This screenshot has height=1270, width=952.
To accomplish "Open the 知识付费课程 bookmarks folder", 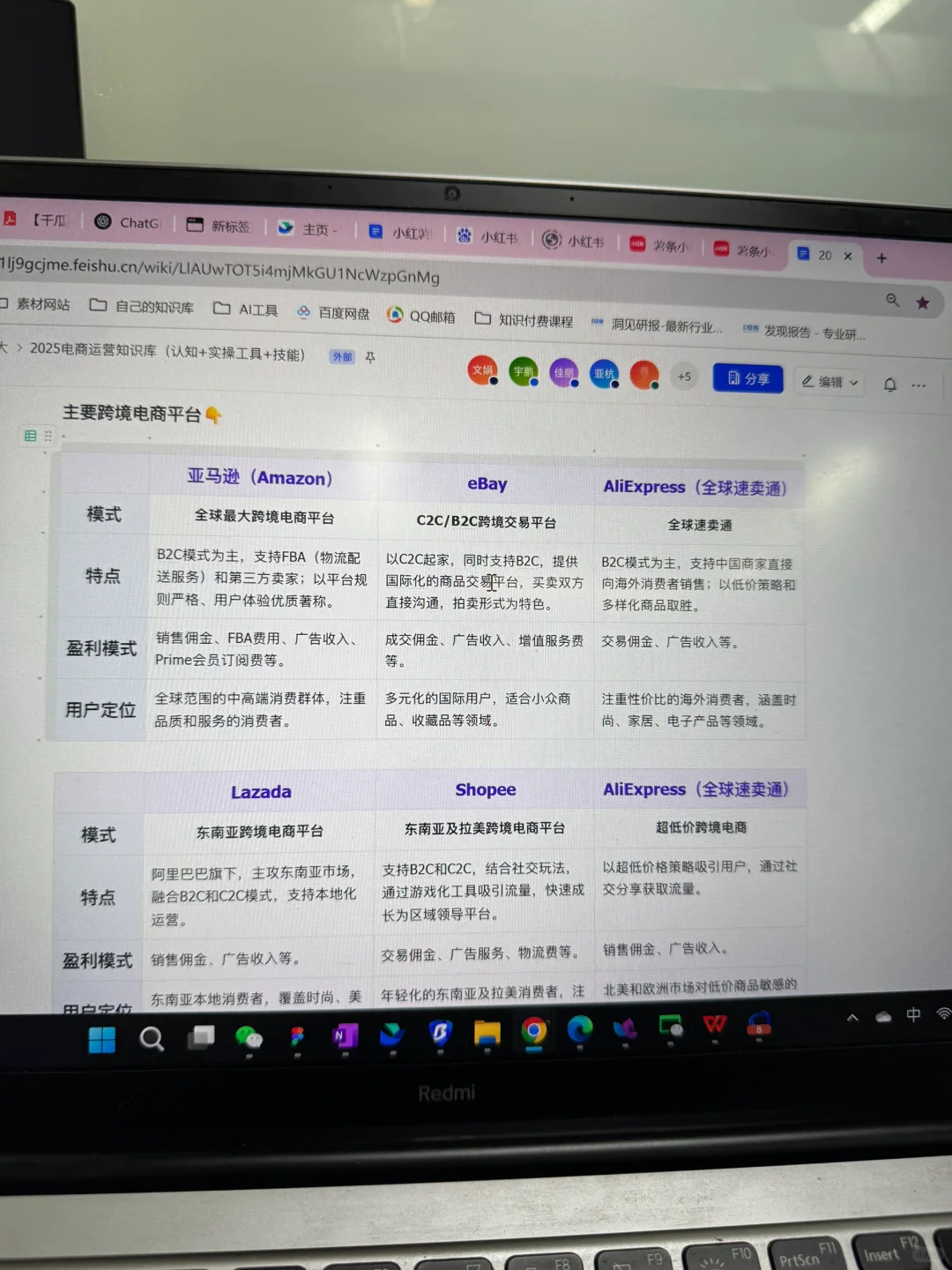I will click(x=524, y=320).
